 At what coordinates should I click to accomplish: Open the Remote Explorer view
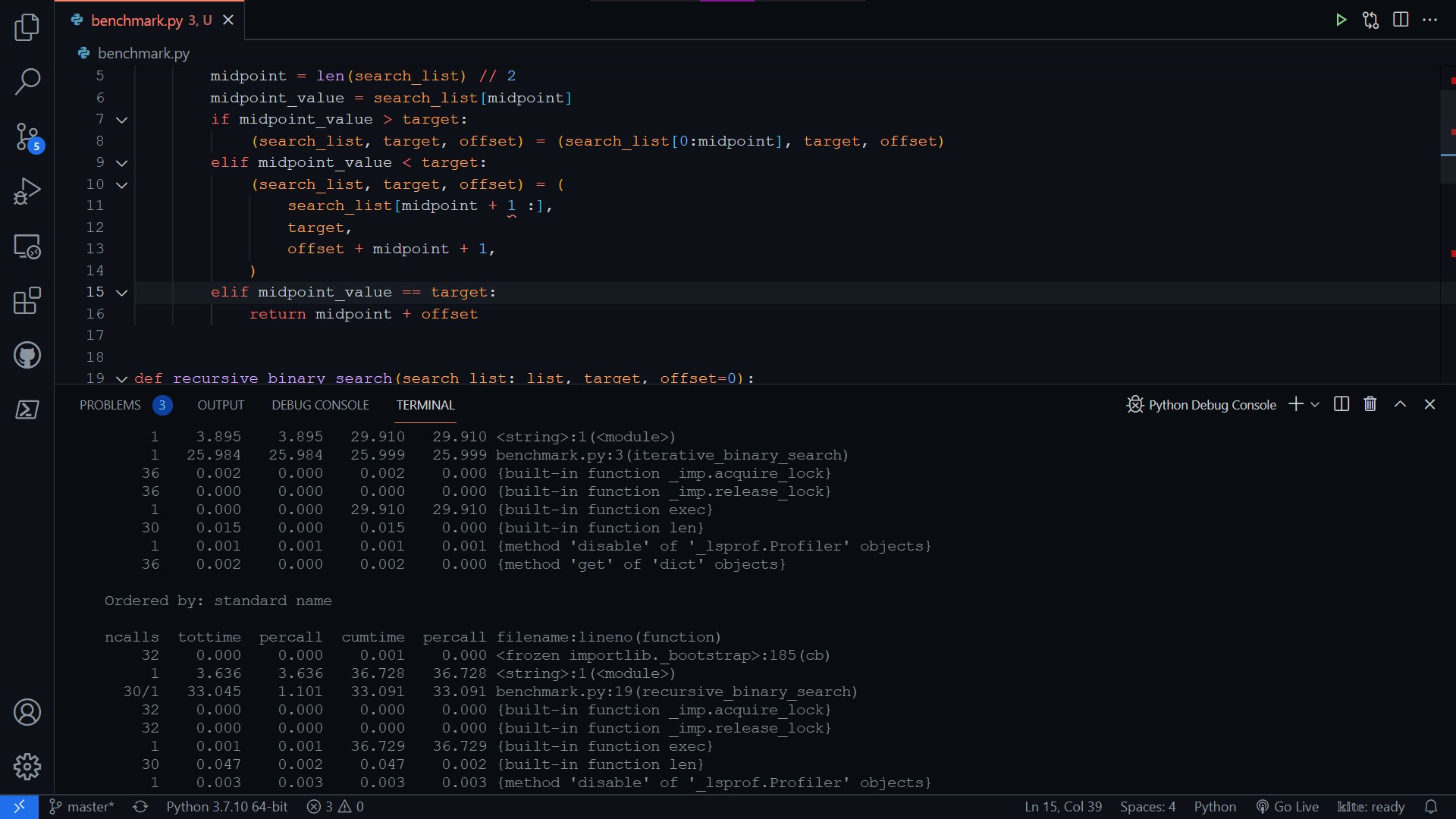pos(27,246)
